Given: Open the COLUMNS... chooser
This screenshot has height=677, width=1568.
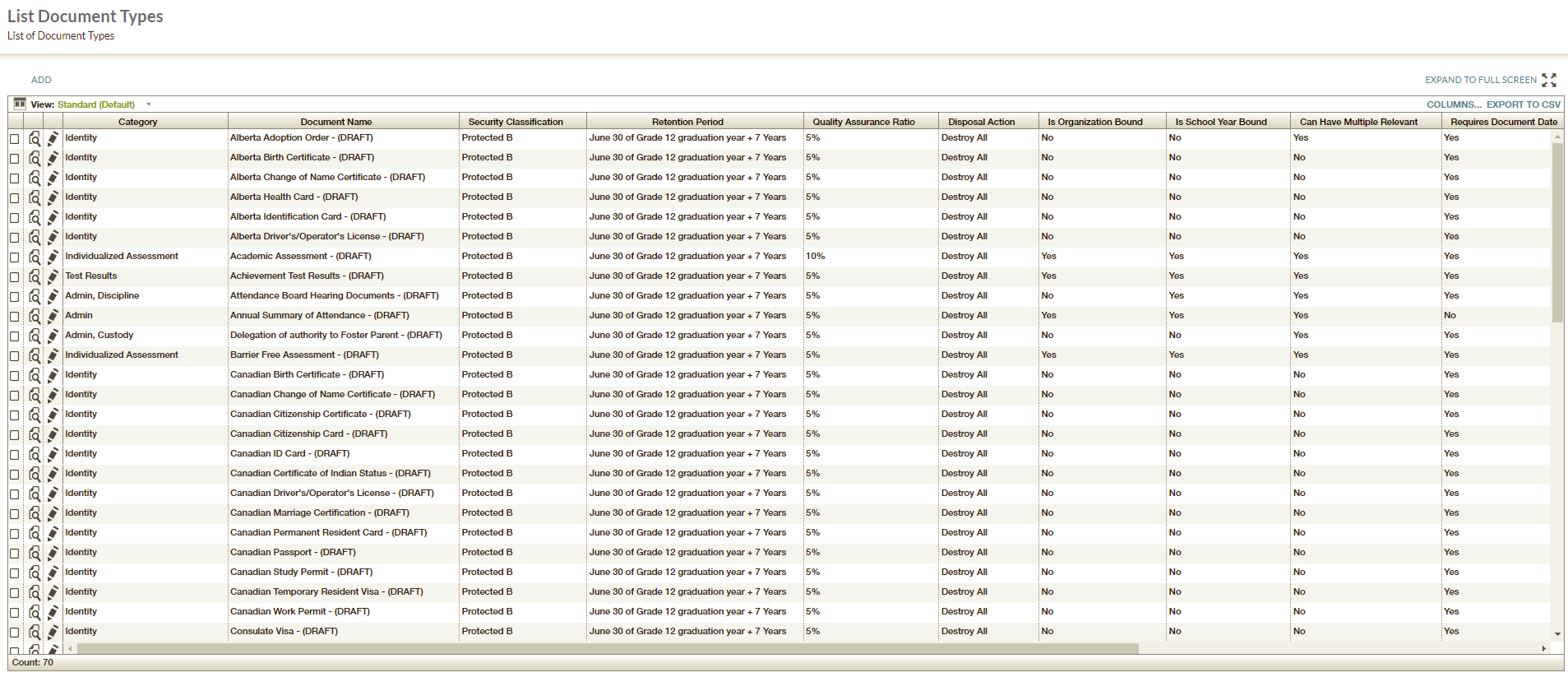Looking at the screenshot, I should pyautogui.click(x=1453, y=104).
